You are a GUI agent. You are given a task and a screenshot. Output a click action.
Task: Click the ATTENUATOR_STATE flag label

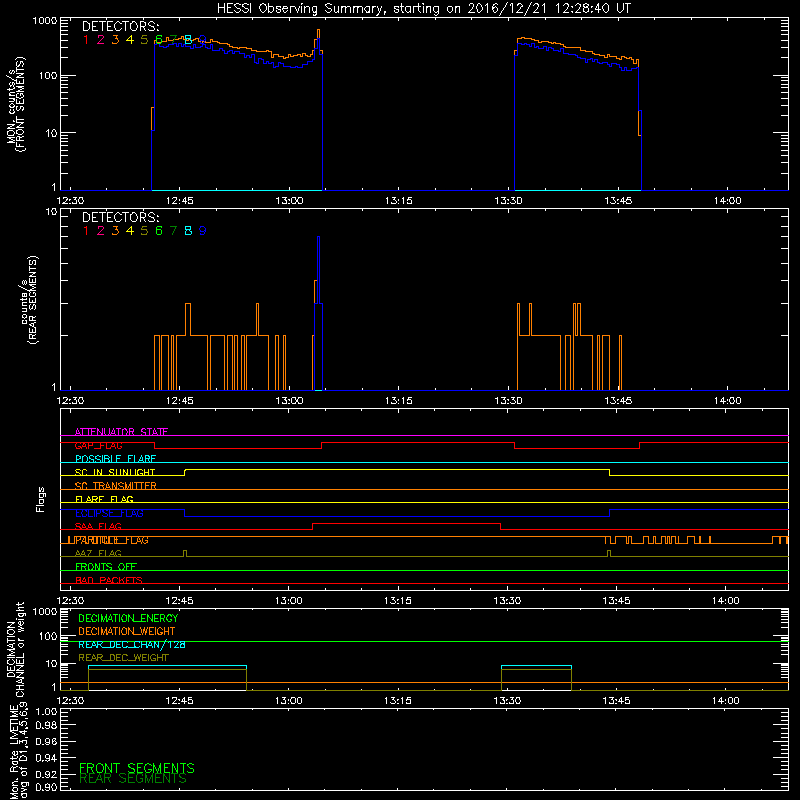(121, 432)
